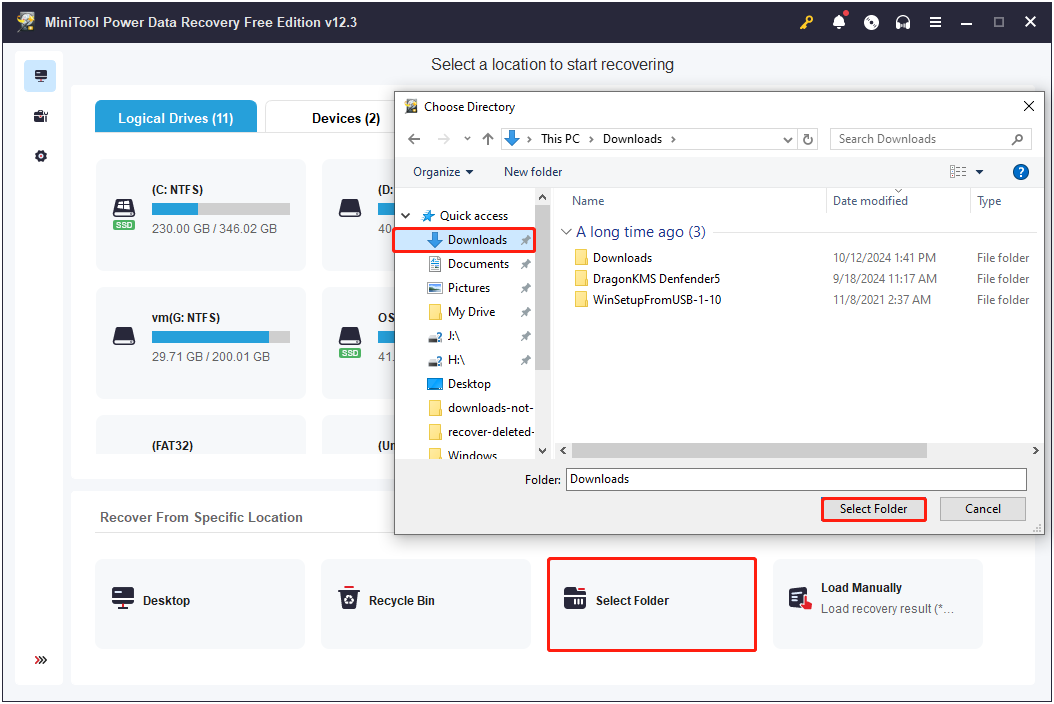The height and width of the screenshot is (704, 1054).
Task: Select Pictures in Quick access
Action: point(469,288)
